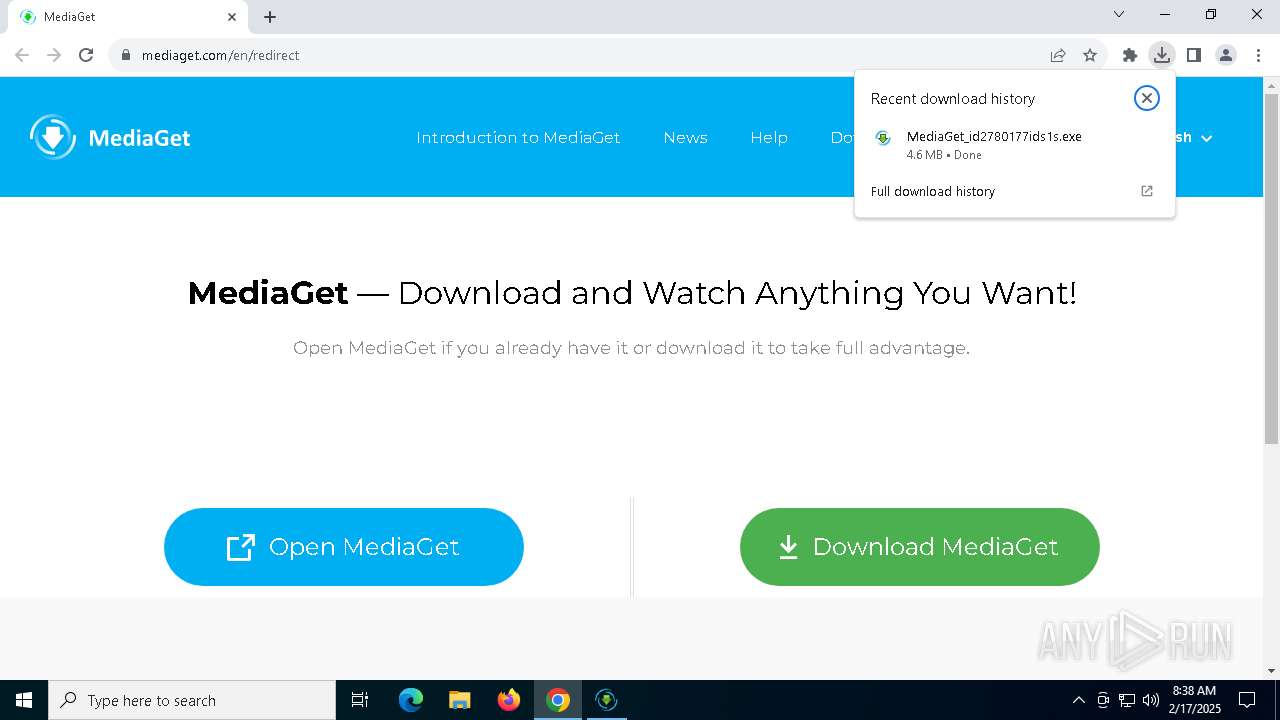Open Introduction to MediaGet page

pos(518,138)
